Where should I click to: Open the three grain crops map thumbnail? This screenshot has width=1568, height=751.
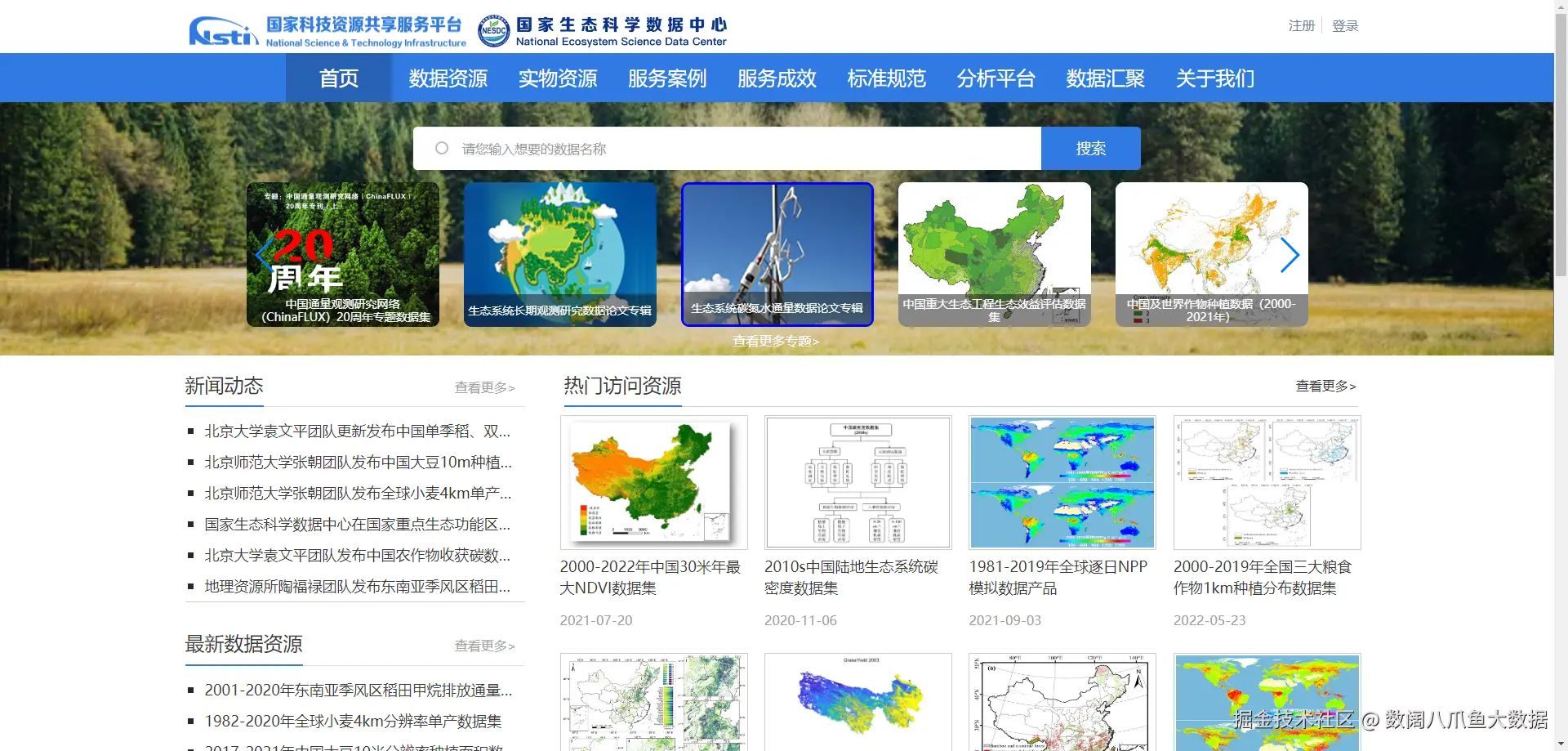click(1267, 482)
